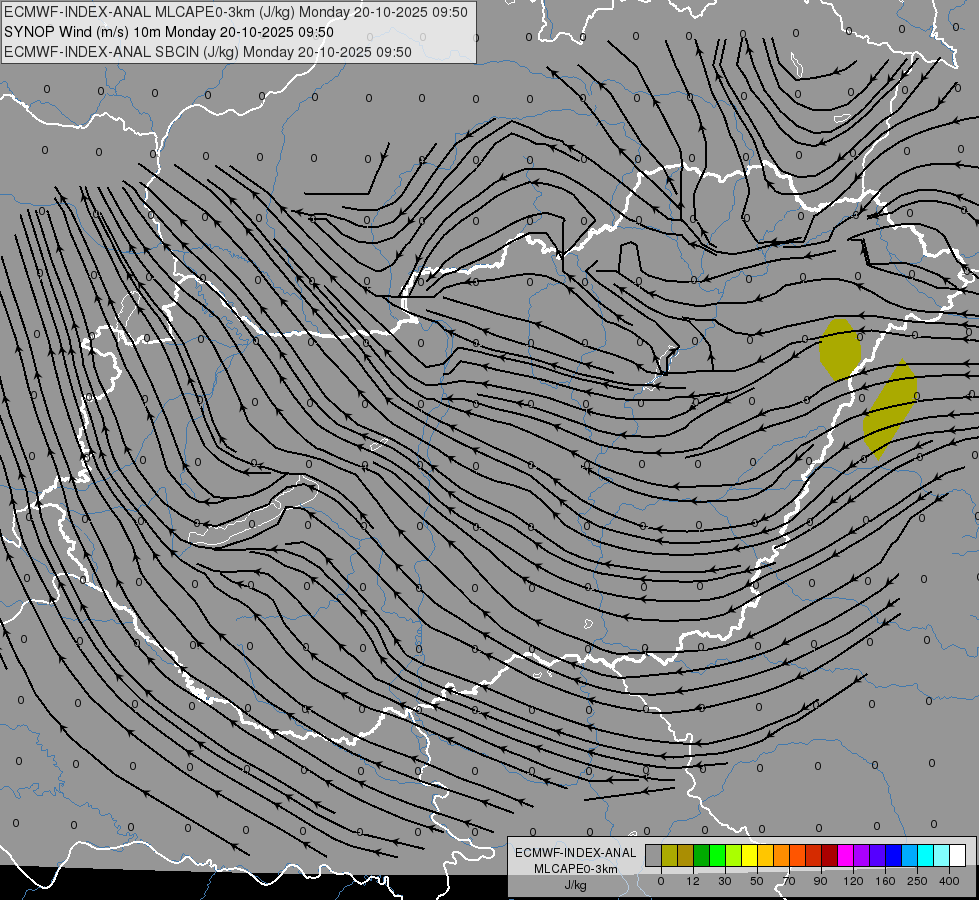Click the legend value label 400
Screen dimensions: 979x900
[x=949, y=881]
